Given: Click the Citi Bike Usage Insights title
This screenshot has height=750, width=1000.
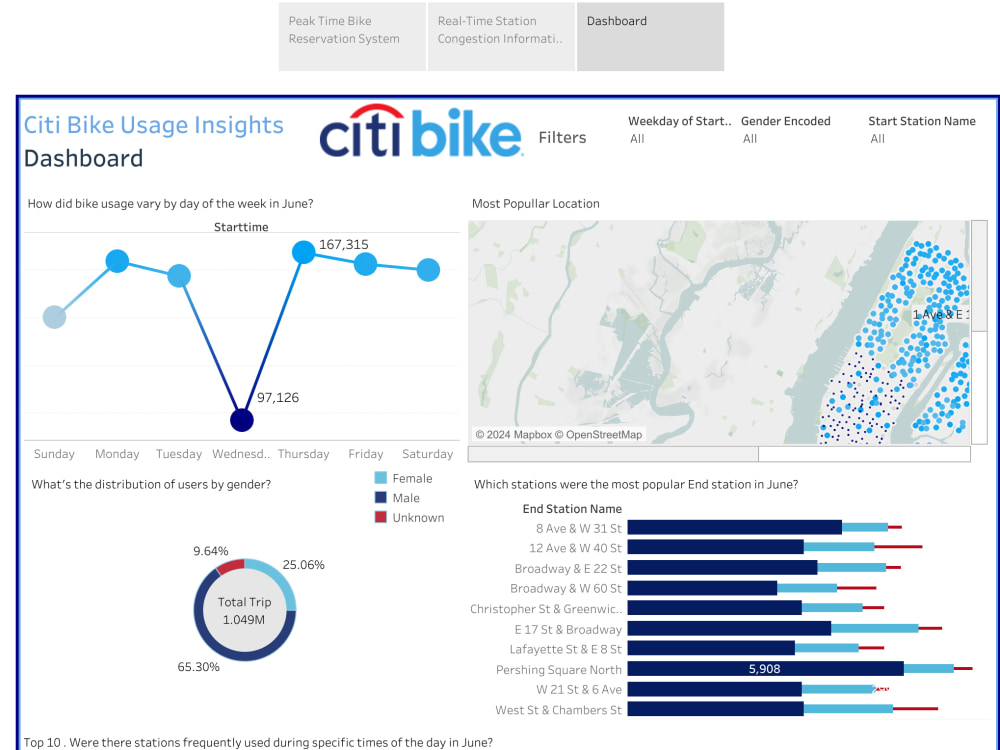Looking at the screenshot, I should point(154,125).
